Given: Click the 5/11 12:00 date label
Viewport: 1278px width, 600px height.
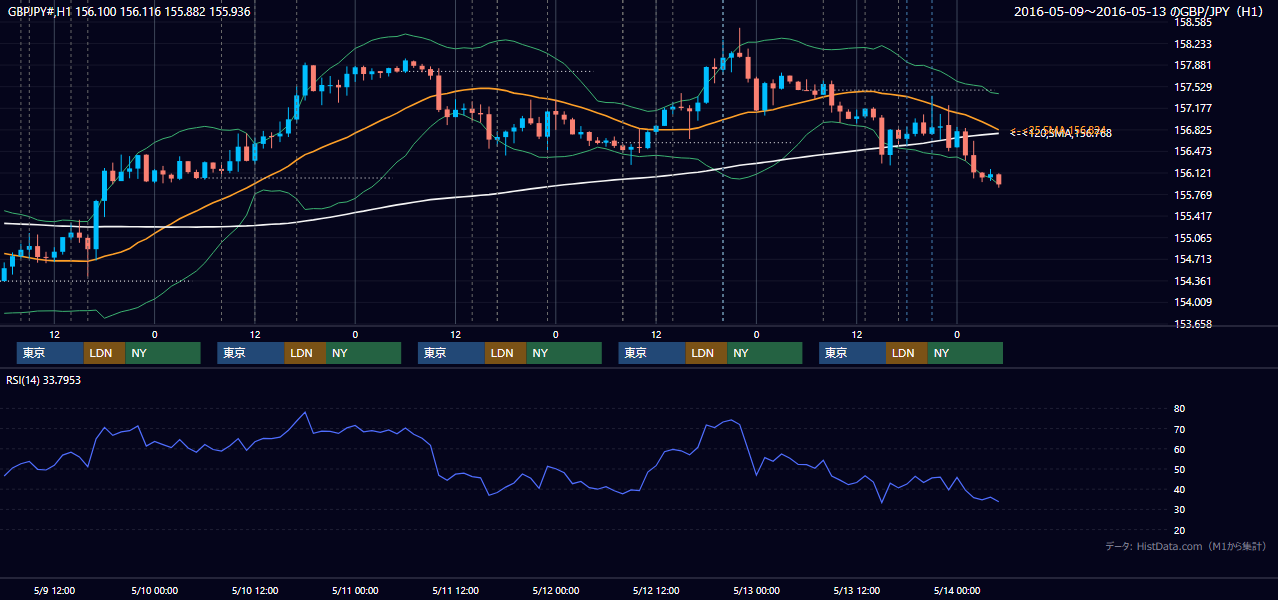Looking at the screenshot, I should click(455, 590).
